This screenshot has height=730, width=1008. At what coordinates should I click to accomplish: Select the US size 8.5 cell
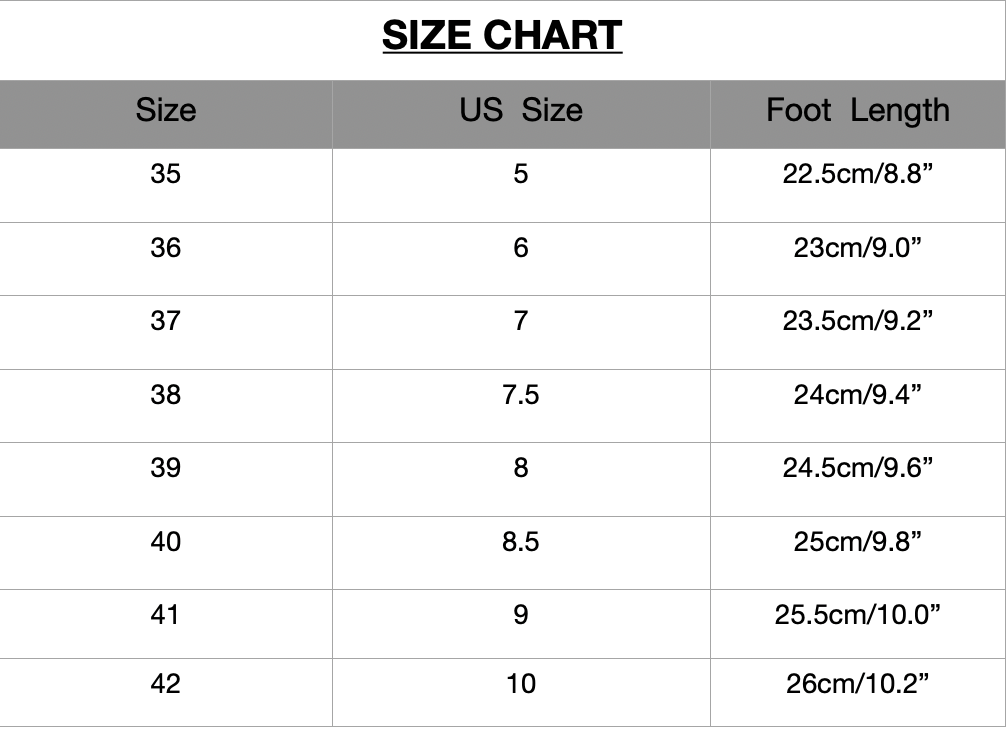coord(520,541)
